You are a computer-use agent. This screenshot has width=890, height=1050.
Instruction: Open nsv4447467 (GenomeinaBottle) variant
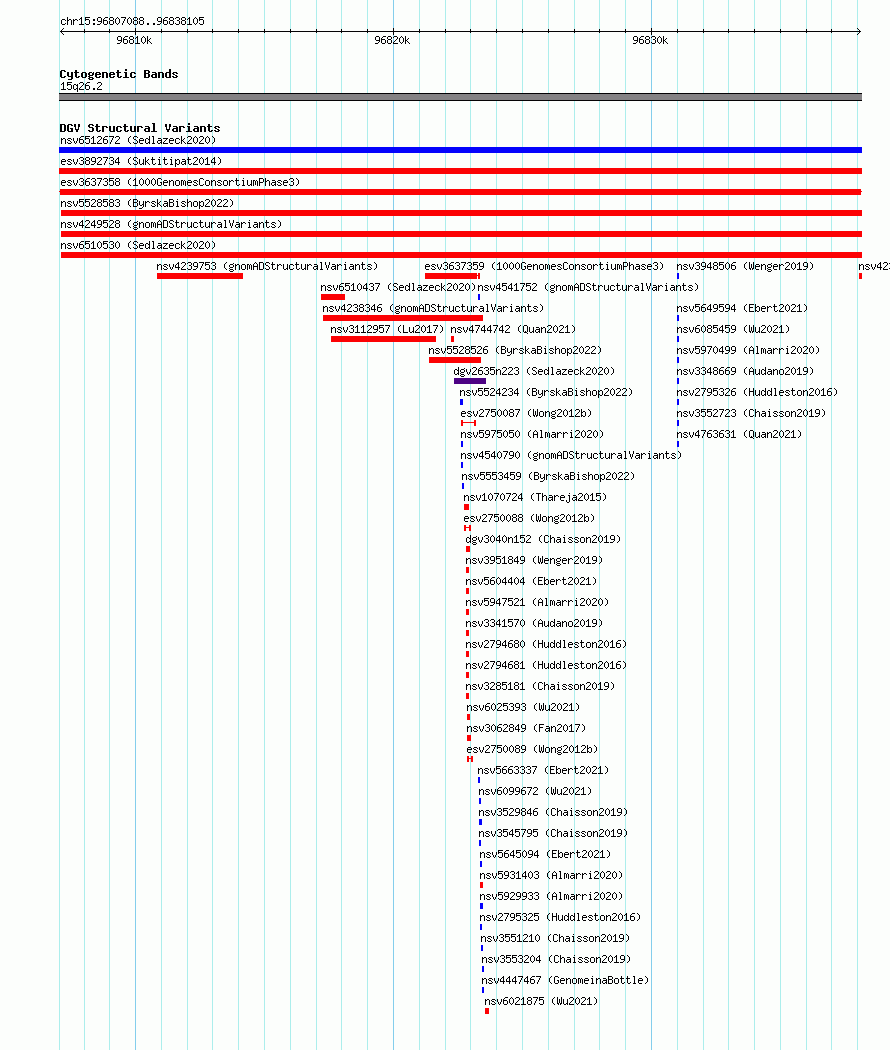565,980
